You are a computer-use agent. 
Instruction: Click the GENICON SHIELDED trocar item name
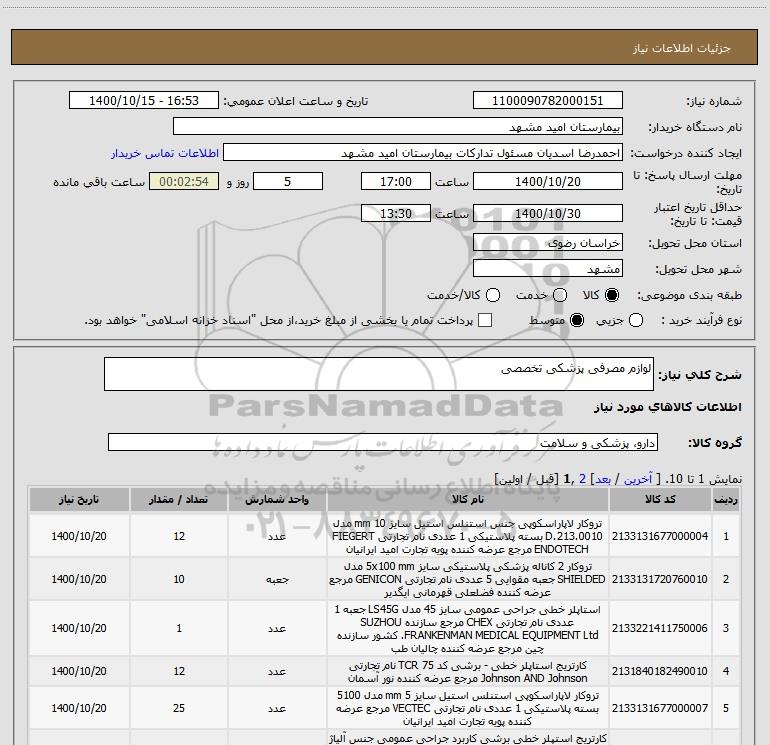click(x=468, y=579)
